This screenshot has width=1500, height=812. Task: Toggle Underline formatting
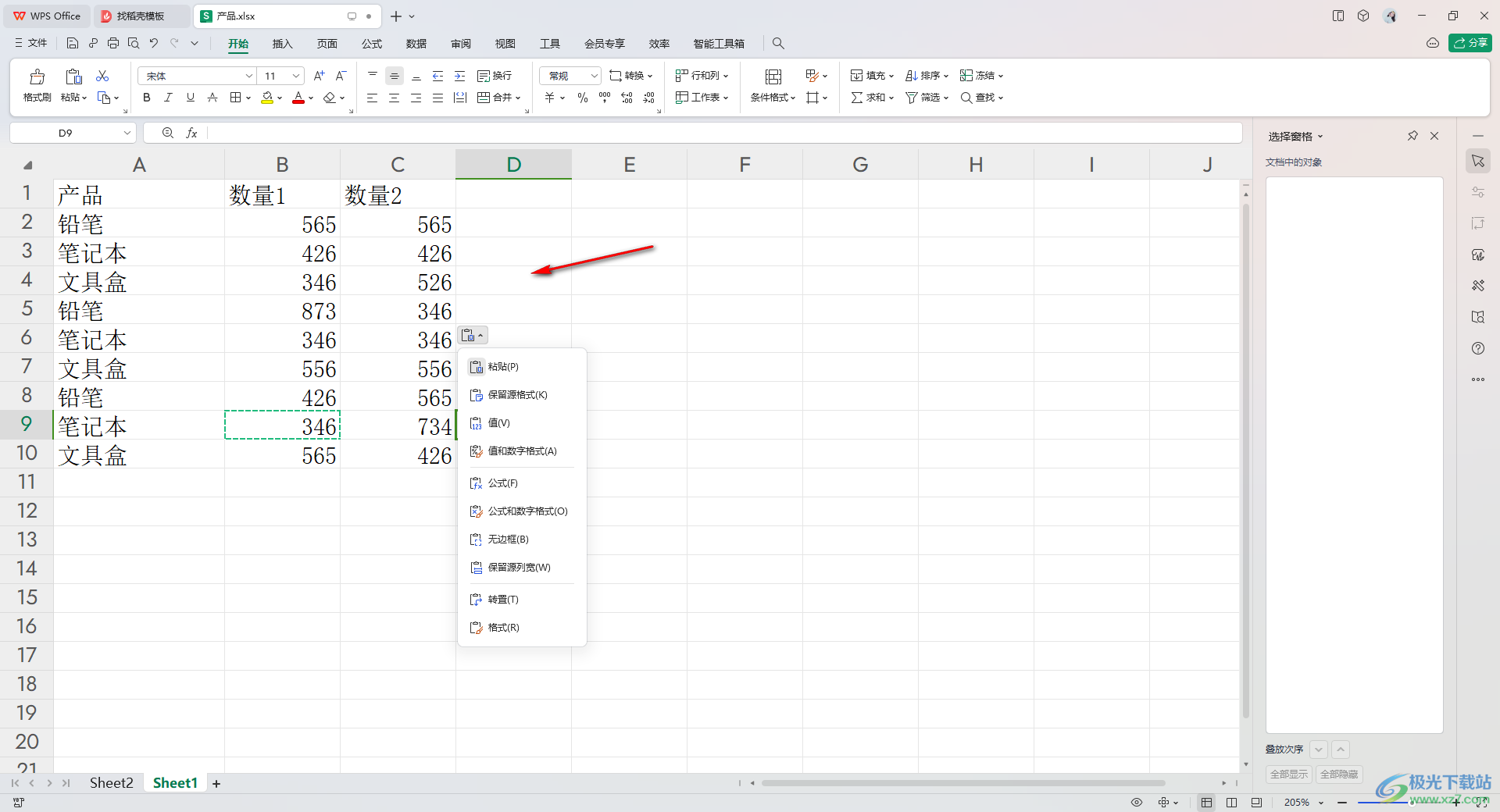coord(190,98)
